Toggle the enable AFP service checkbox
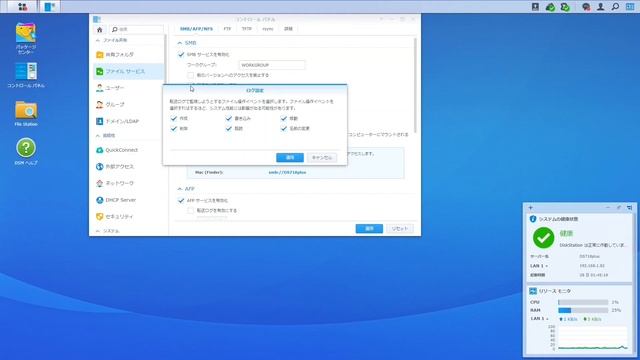The height and width of the screenshot is (360, 640). pos(181,201)
